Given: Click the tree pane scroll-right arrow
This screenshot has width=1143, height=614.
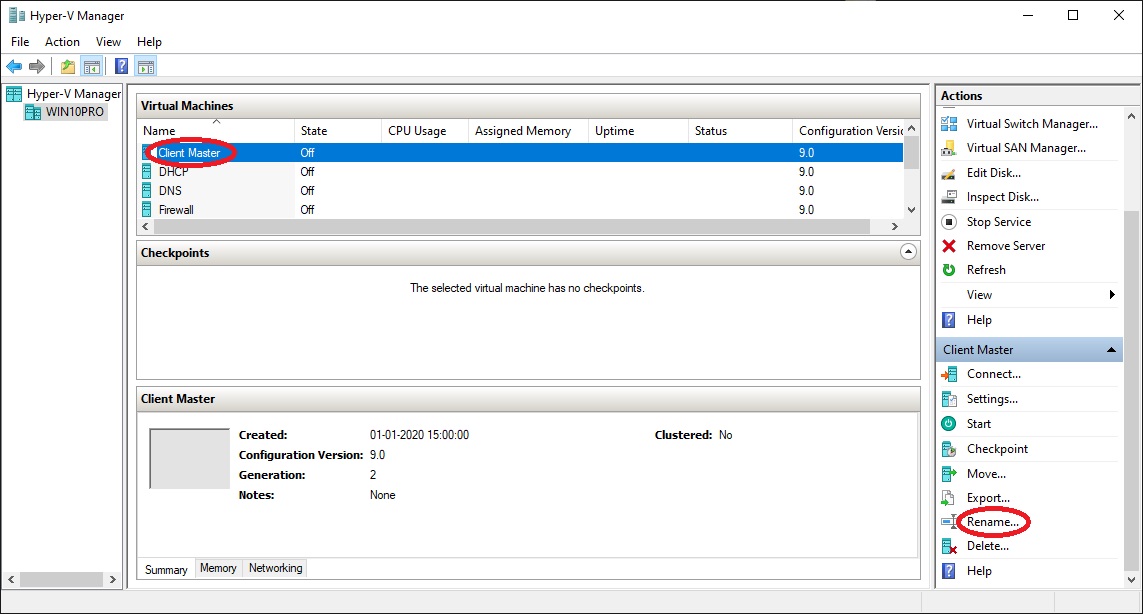Looking at the screenshot, I should (112, 580).
